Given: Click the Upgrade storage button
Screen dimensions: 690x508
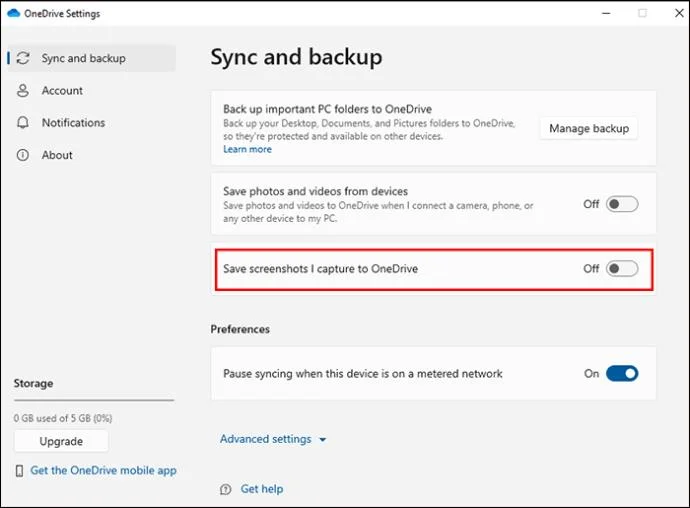Looking at the screenshot, I should click(61, 441).
